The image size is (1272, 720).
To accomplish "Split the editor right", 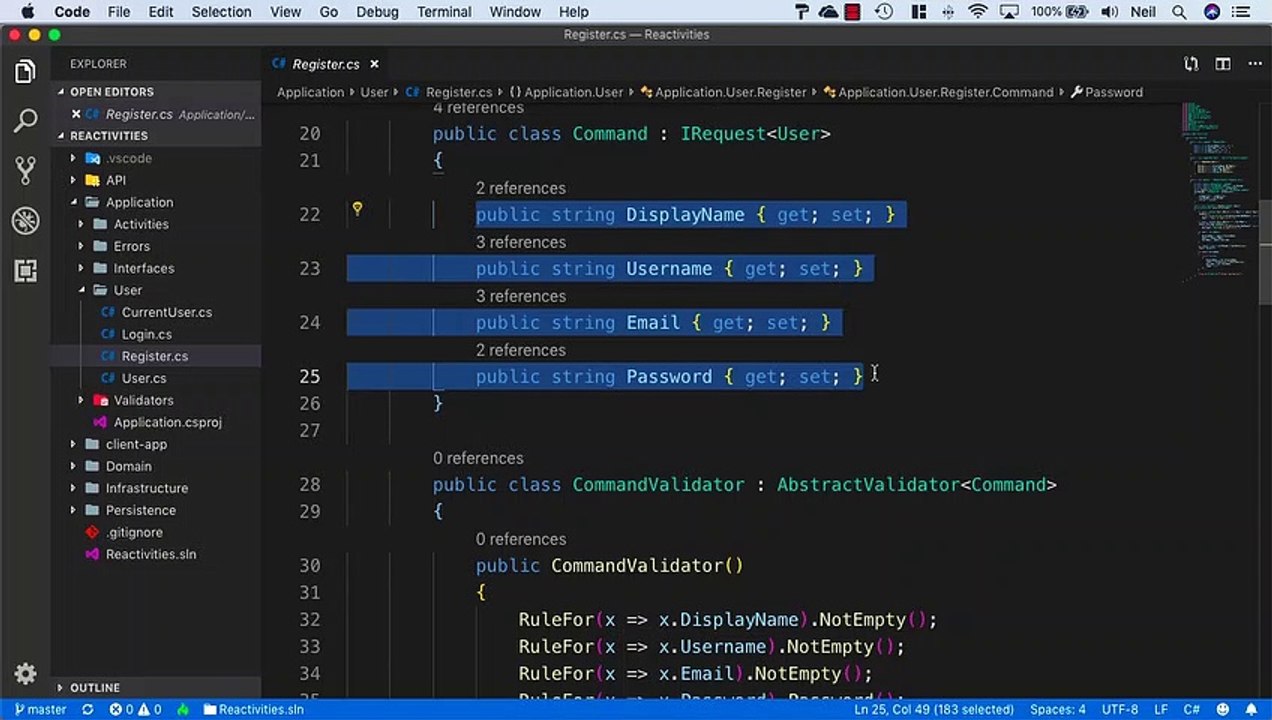I will point(1223,64).
